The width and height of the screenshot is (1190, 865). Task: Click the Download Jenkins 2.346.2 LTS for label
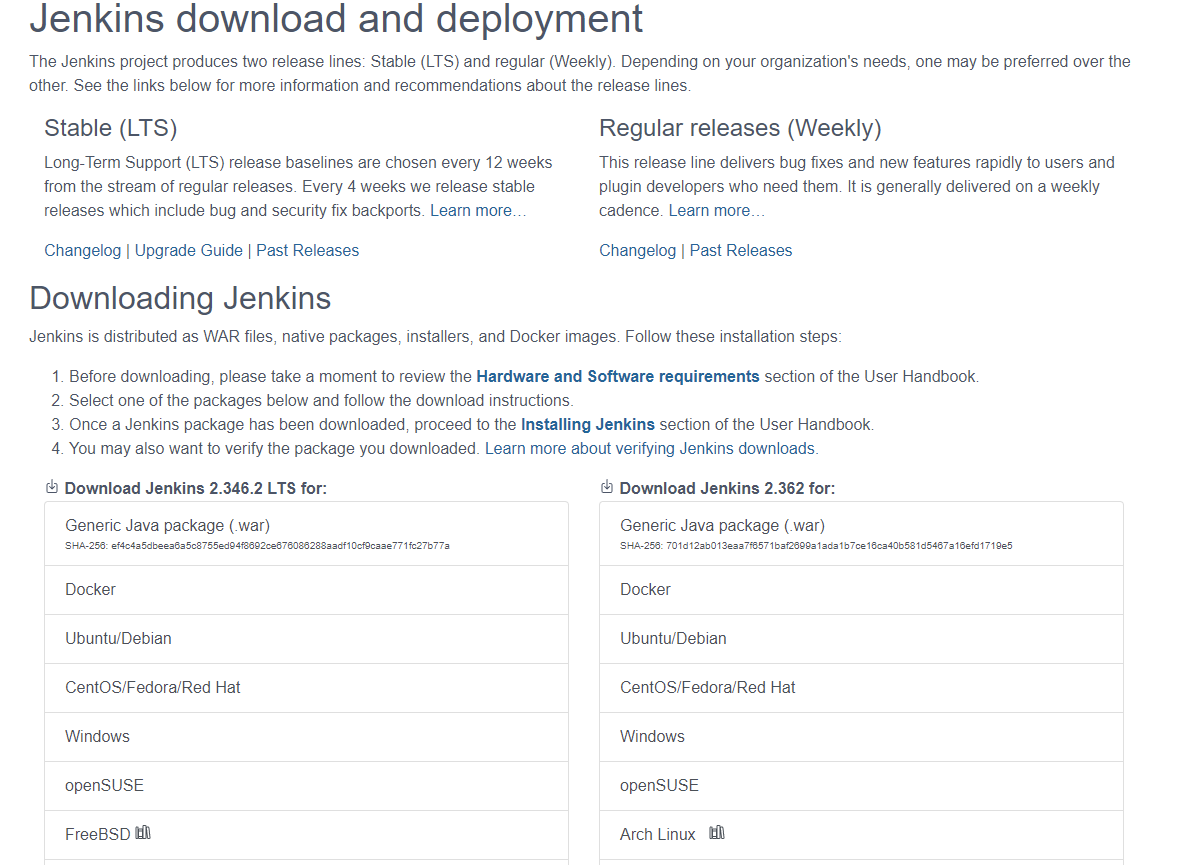pyautogui.click(x=196, y=489)
